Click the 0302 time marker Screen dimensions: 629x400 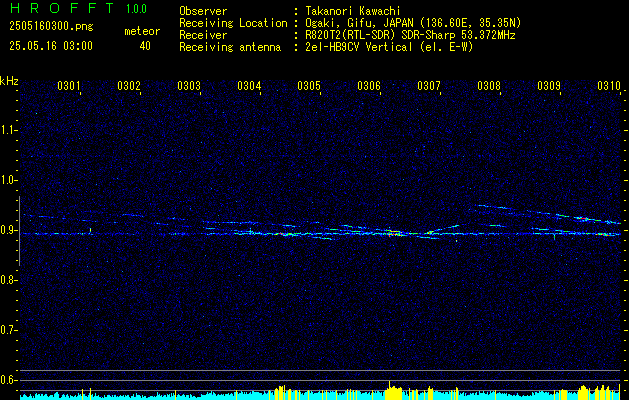click(x=129, y=85)
